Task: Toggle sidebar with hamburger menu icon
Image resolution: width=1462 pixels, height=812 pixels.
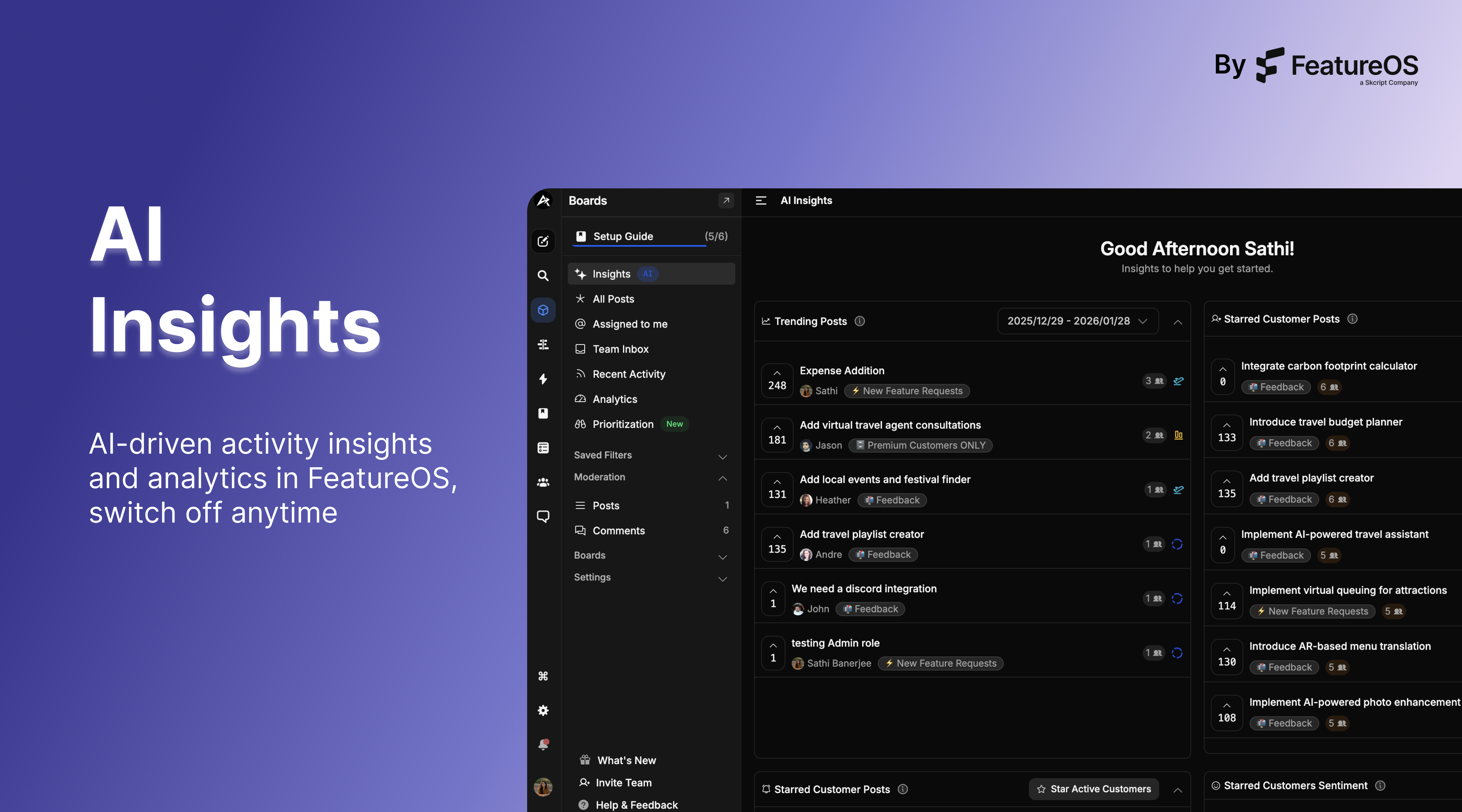Action: point(761,200)
